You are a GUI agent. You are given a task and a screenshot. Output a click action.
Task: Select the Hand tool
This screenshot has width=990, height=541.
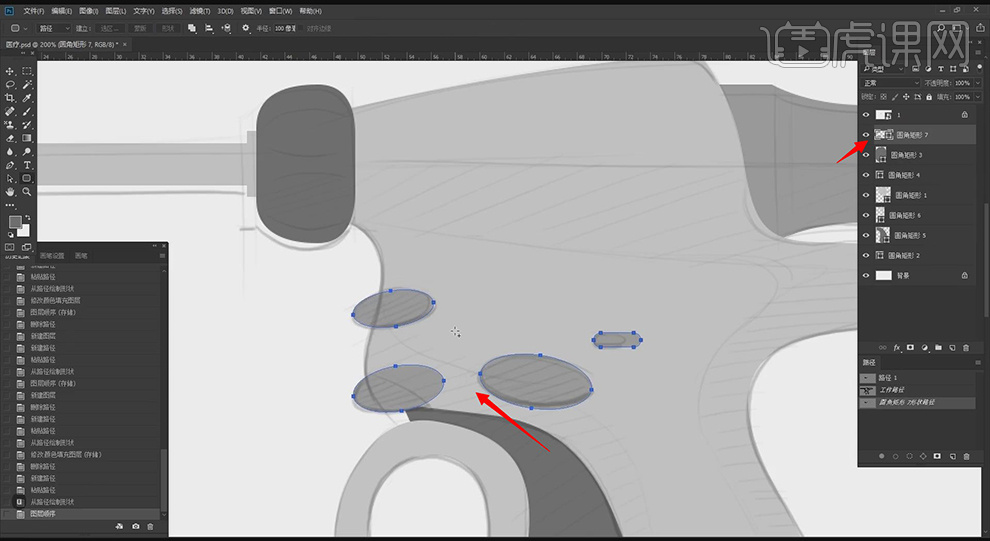[x=9, y=192]
